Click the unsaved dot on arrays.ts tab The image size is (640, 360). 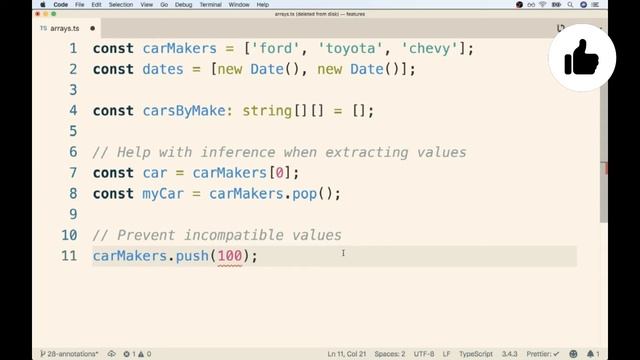pyautogui.click(x=93, y=28)
